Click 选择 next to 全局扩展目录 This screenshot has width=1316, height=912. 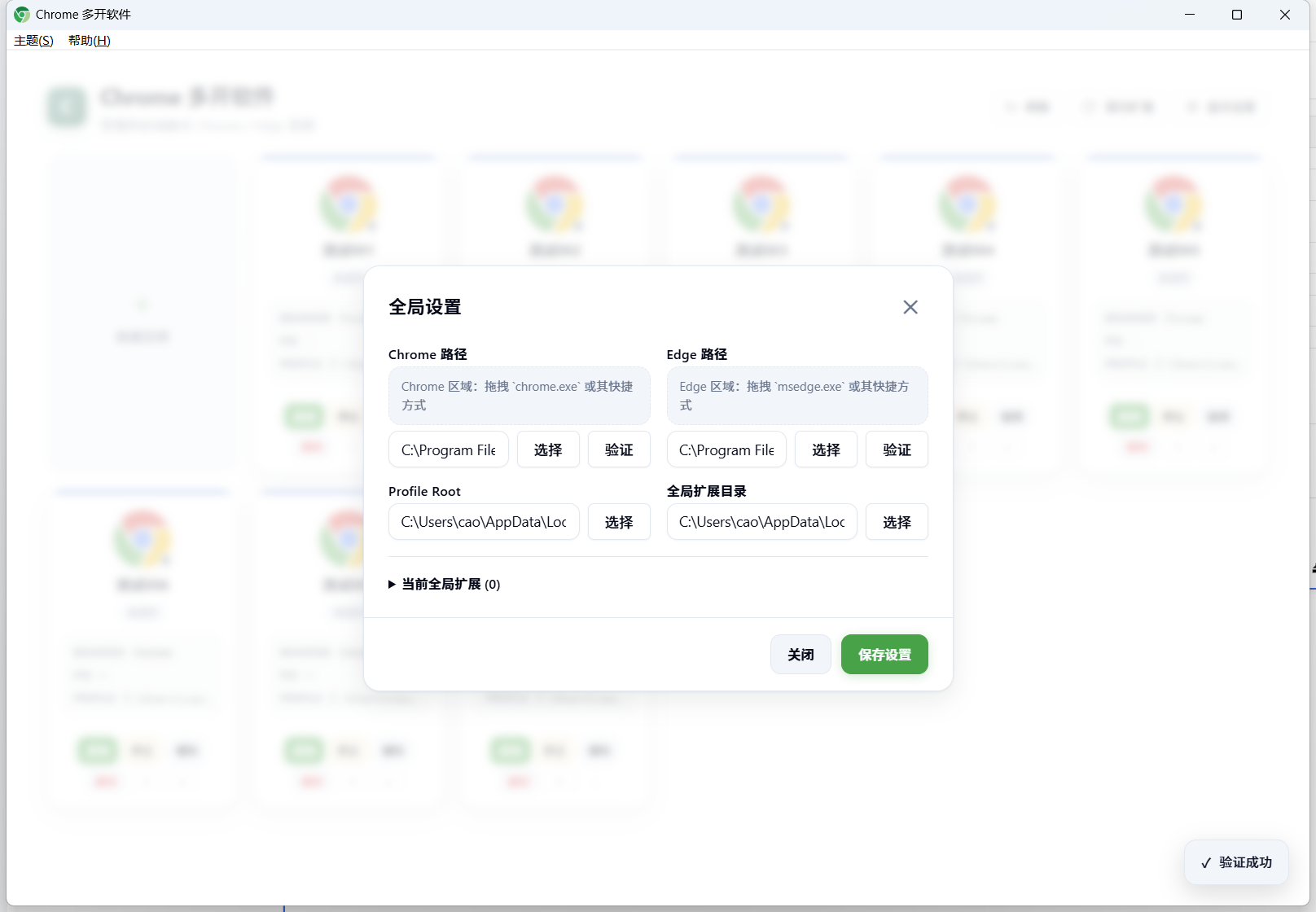pyautogui.click(x=897, y=522)
